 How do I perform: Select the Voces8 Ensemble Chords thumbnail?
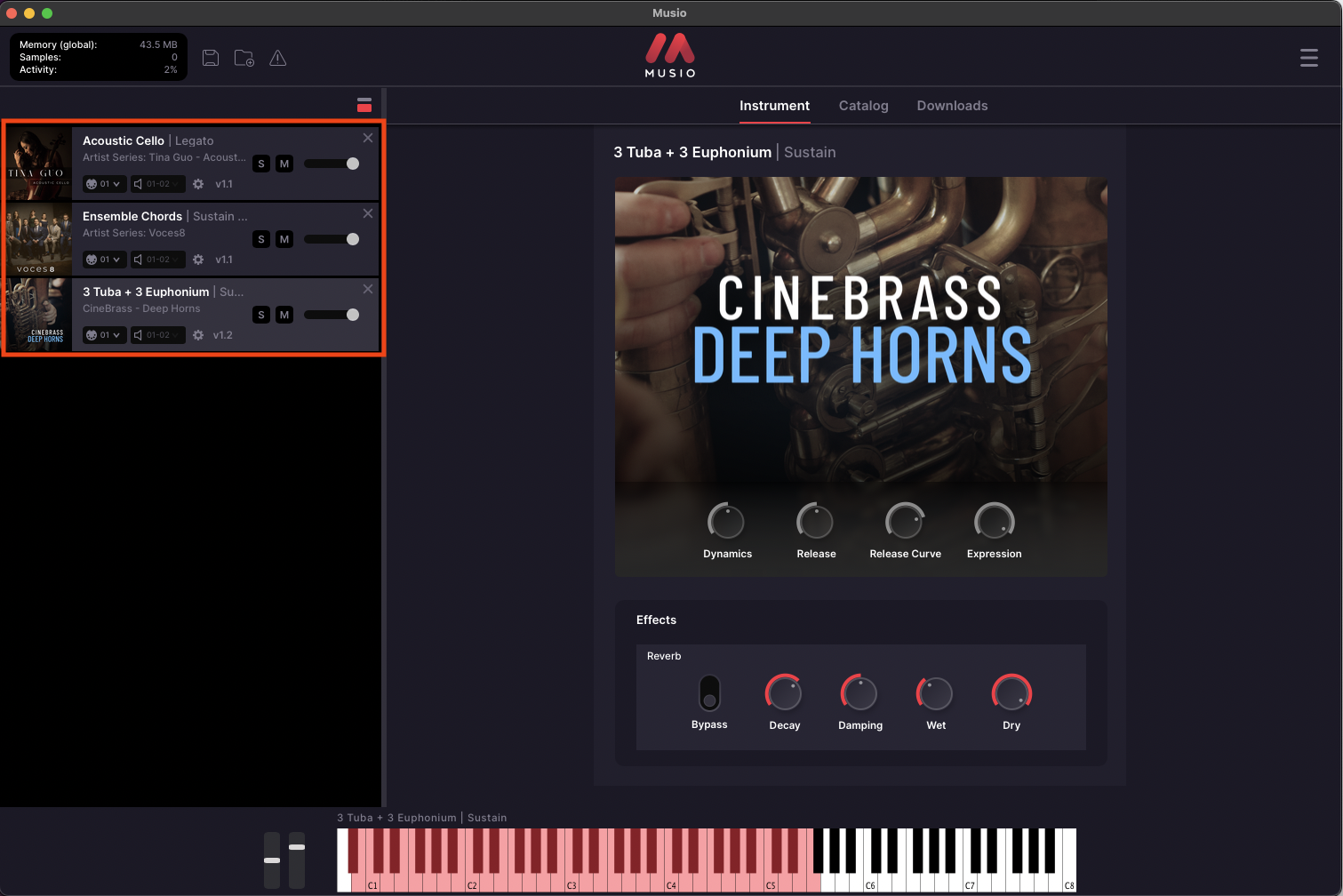point(40,239)
